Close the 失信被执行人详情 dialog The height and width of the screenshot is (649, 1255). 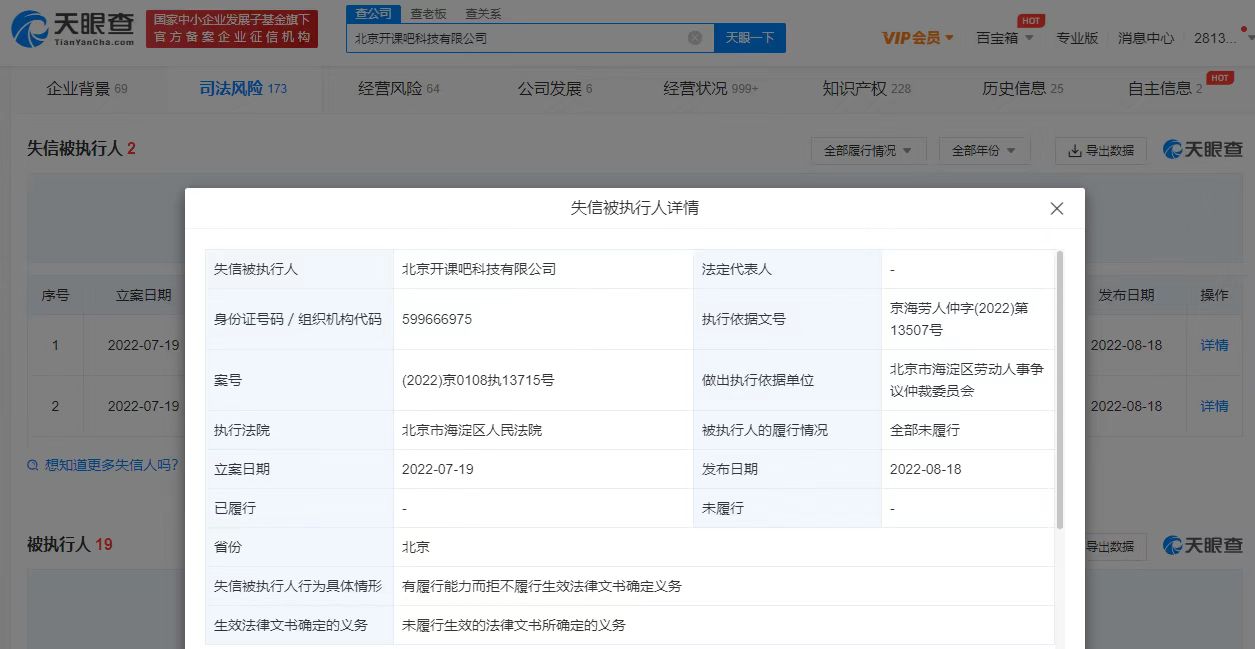tap(1056, 209)
